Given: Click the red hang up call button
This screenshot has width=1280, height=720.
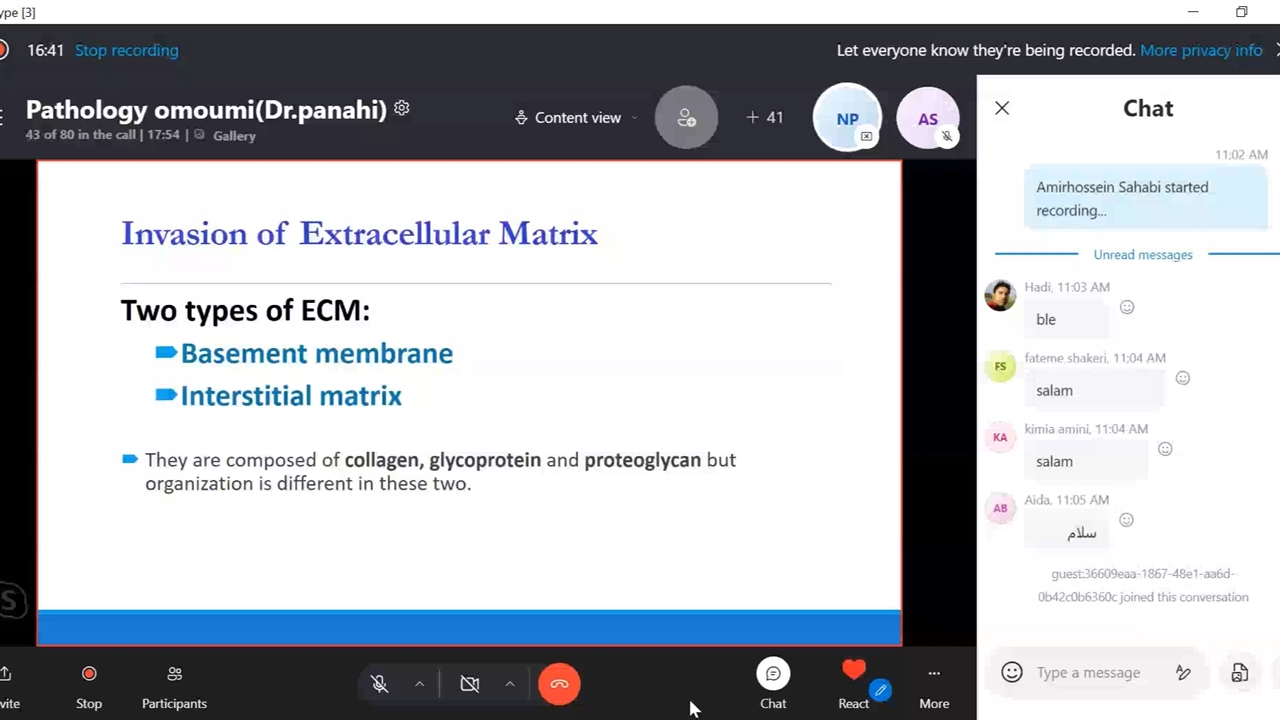Looking at the screenshot, I should (559, 684).
